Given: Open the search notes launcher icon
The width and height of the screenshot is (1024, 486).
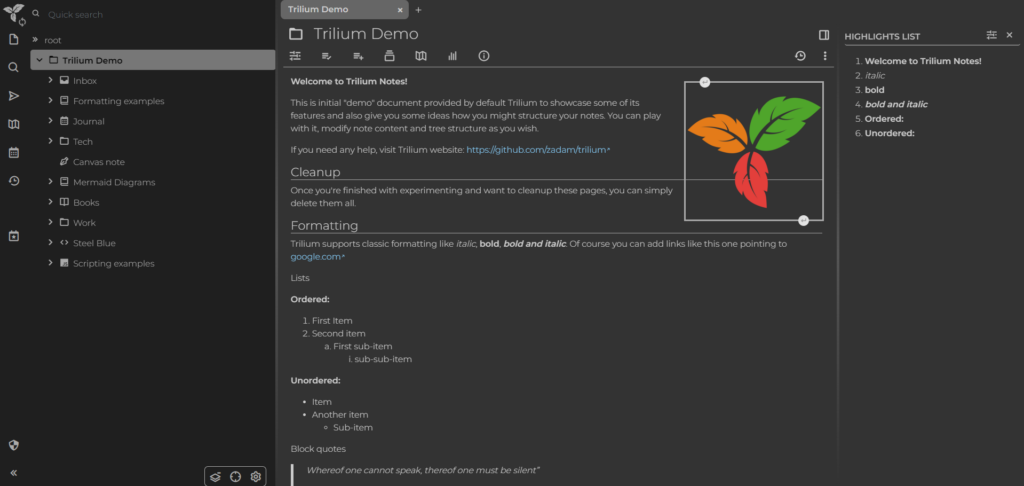Looking at the screenshot, I should [x=13, y=67].
